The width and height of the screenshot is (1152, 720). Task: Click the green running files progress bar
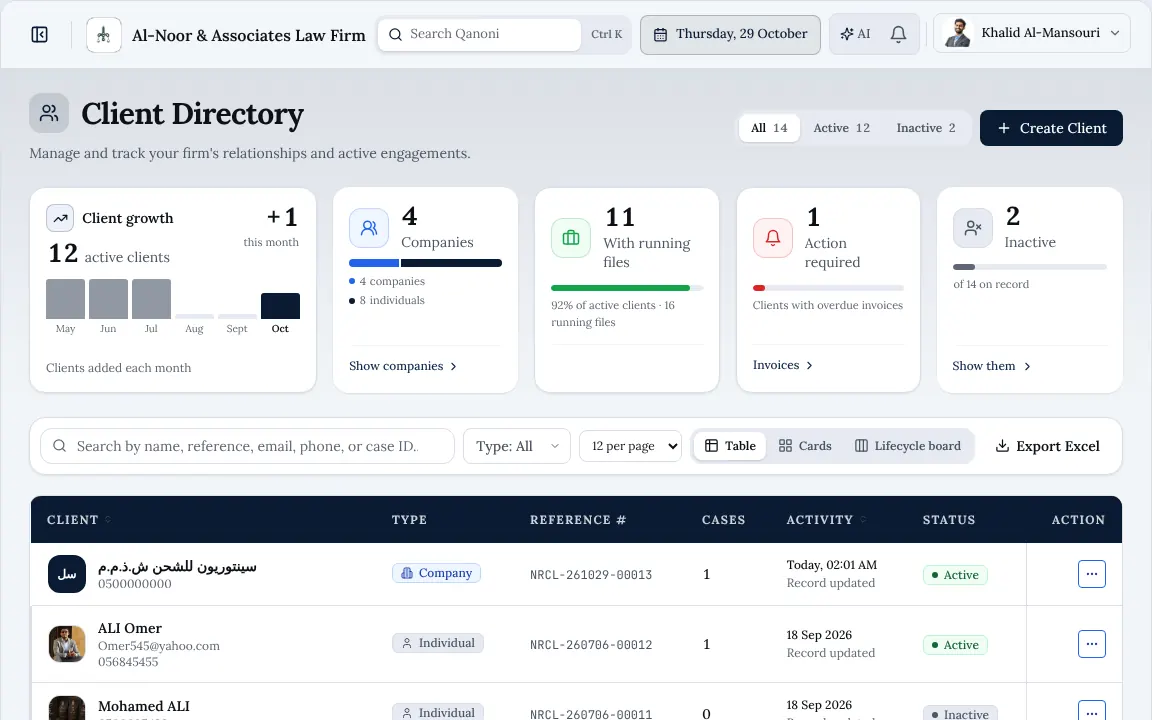(620, 288)
